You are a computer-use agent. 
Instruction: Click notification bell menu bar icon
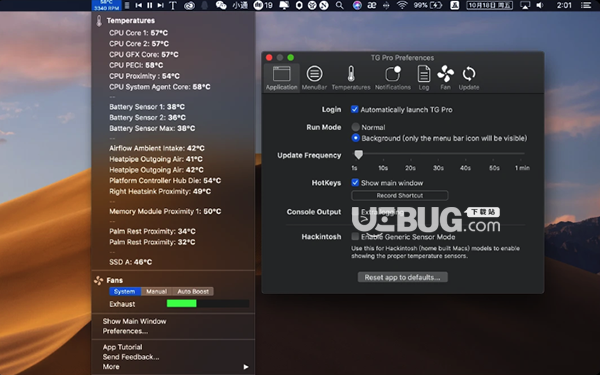point(284,5)
